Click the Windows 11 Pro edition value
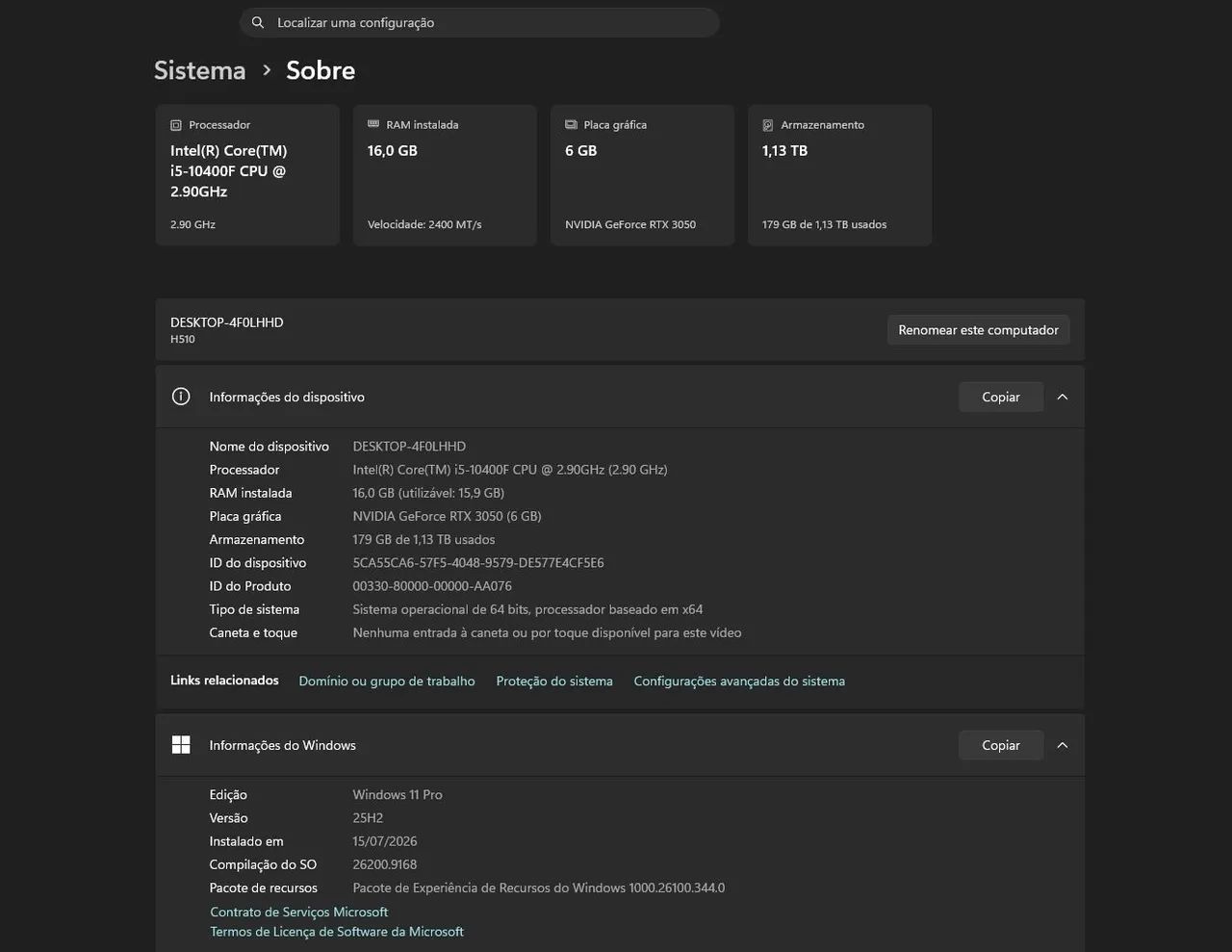The width and height of the screenshot is (1232, 952). 398,795
